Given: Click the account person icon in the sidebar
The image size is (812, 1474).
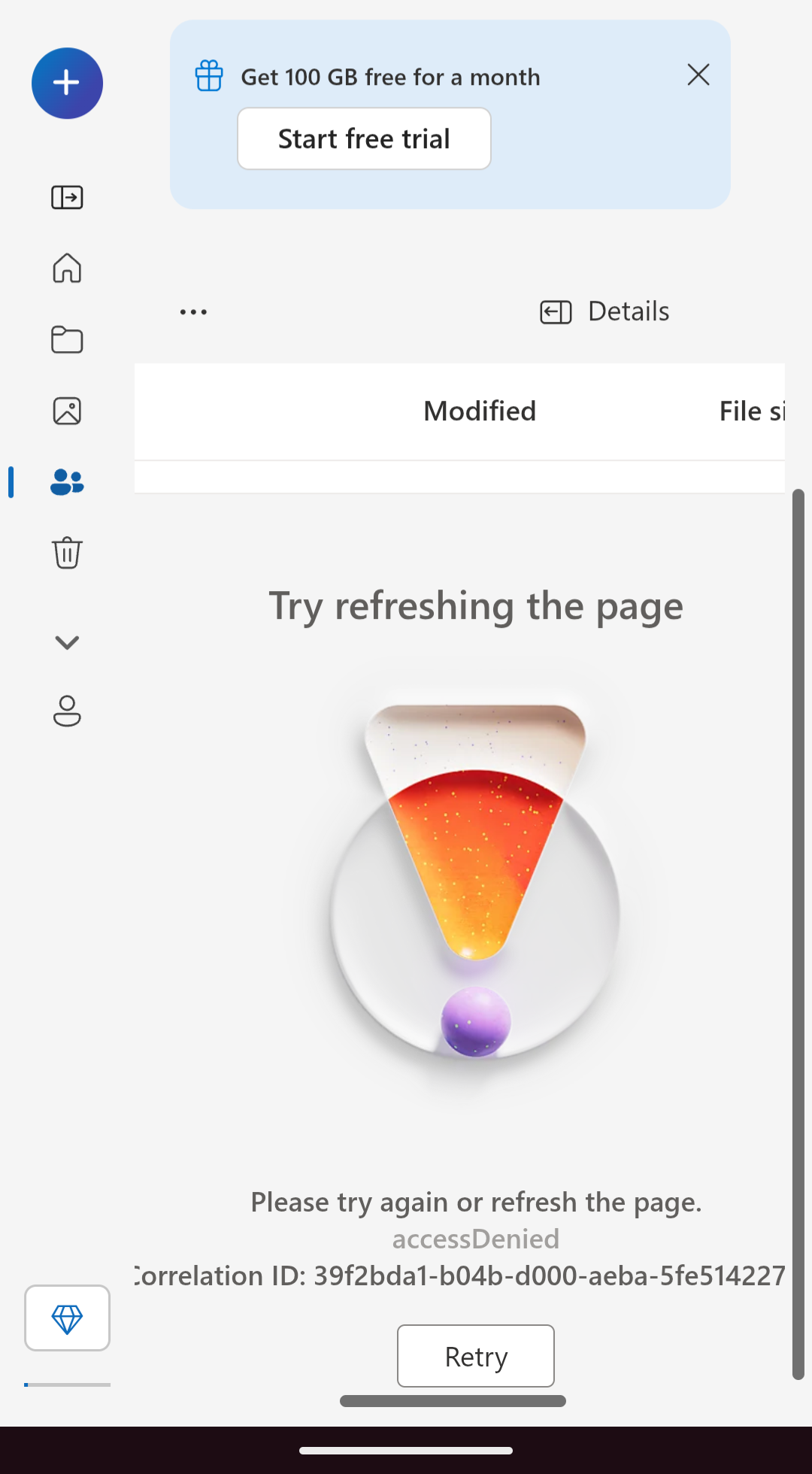Looking at the screenshot, I should (67, 711).
